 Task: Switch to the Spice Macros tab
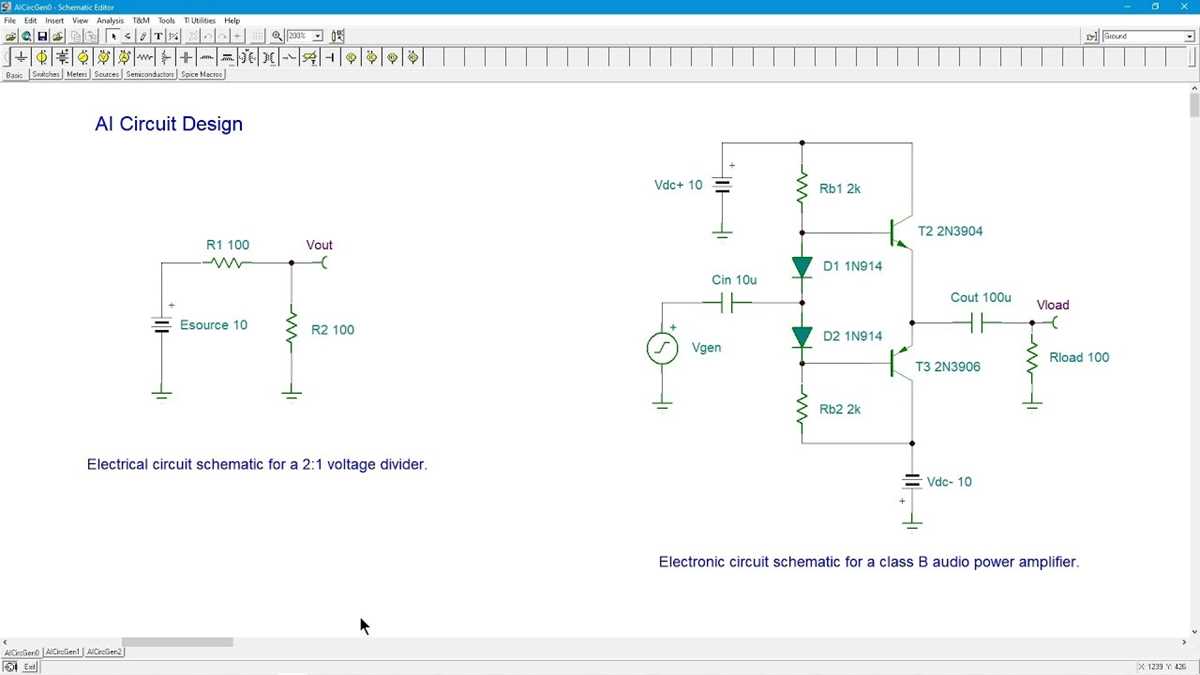pos(202,74)
